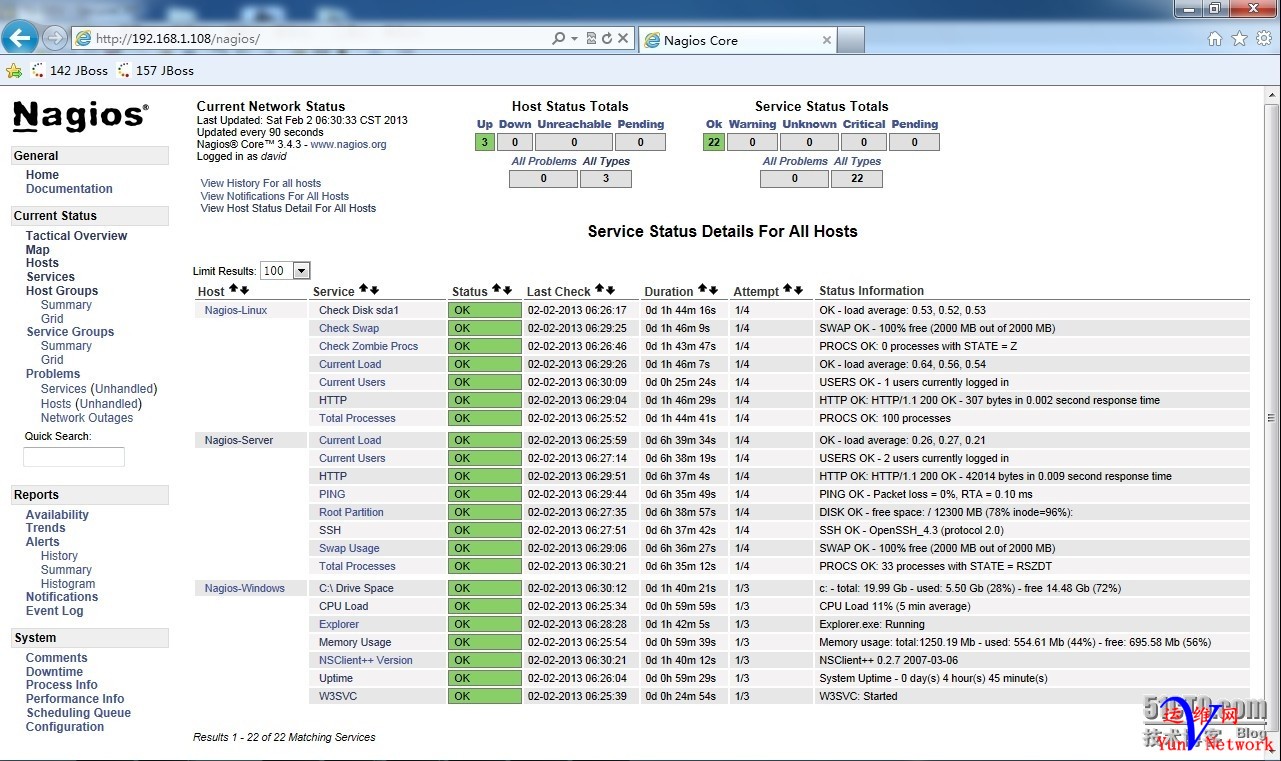This screenshot has height=761, width=1281.
Task: Focus the Quick Search input field
Action: click(74, 457)
